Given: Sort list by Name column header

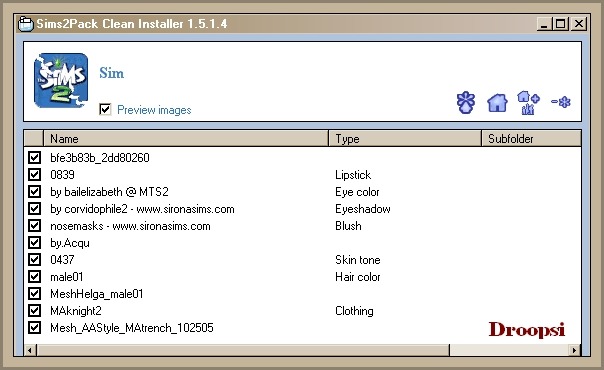Looking at the screenshot, I should (186, 139).
